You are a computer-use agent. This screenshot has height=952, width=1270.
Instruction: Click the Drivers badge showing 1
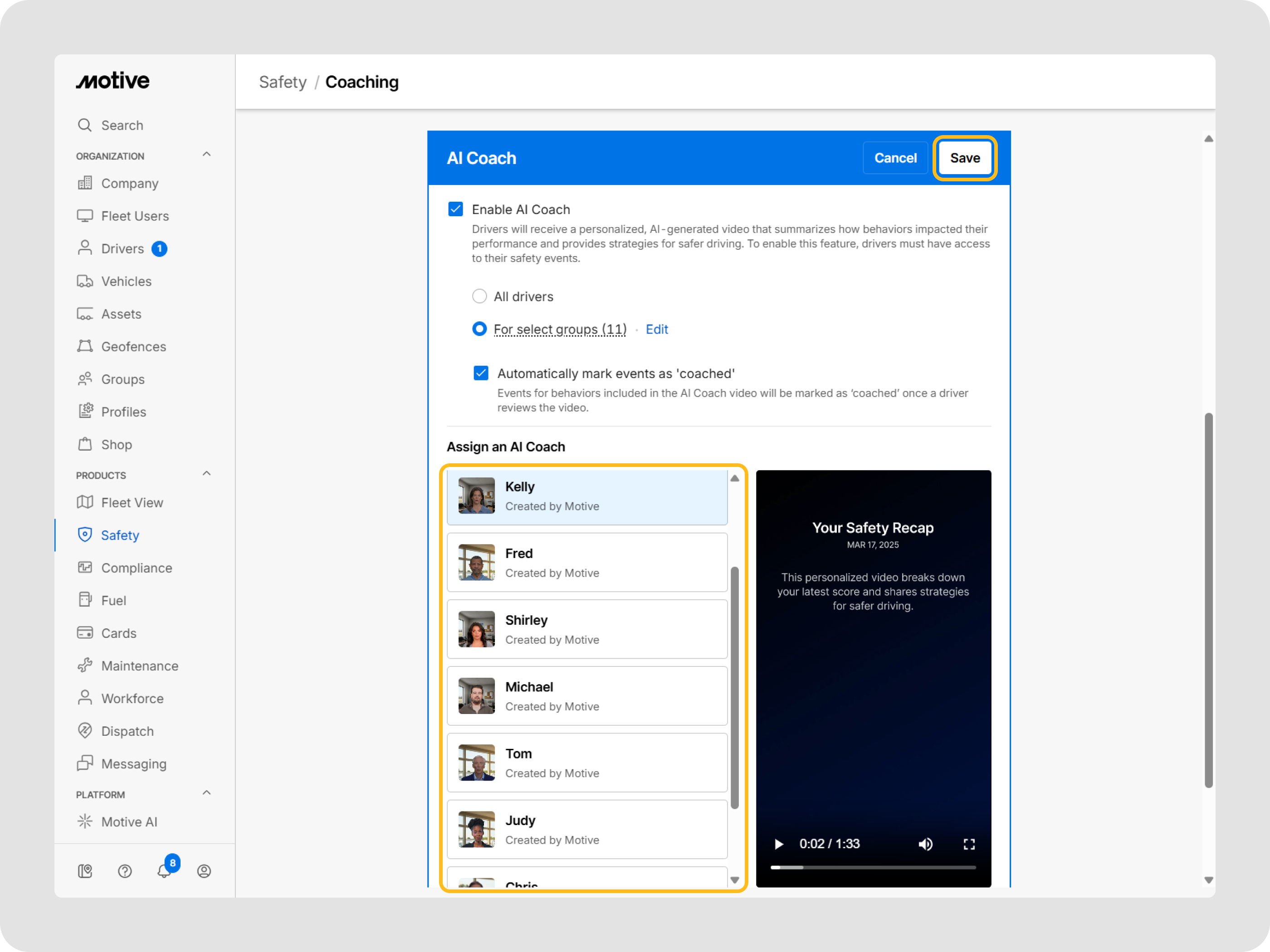click(x=159, y=248)
